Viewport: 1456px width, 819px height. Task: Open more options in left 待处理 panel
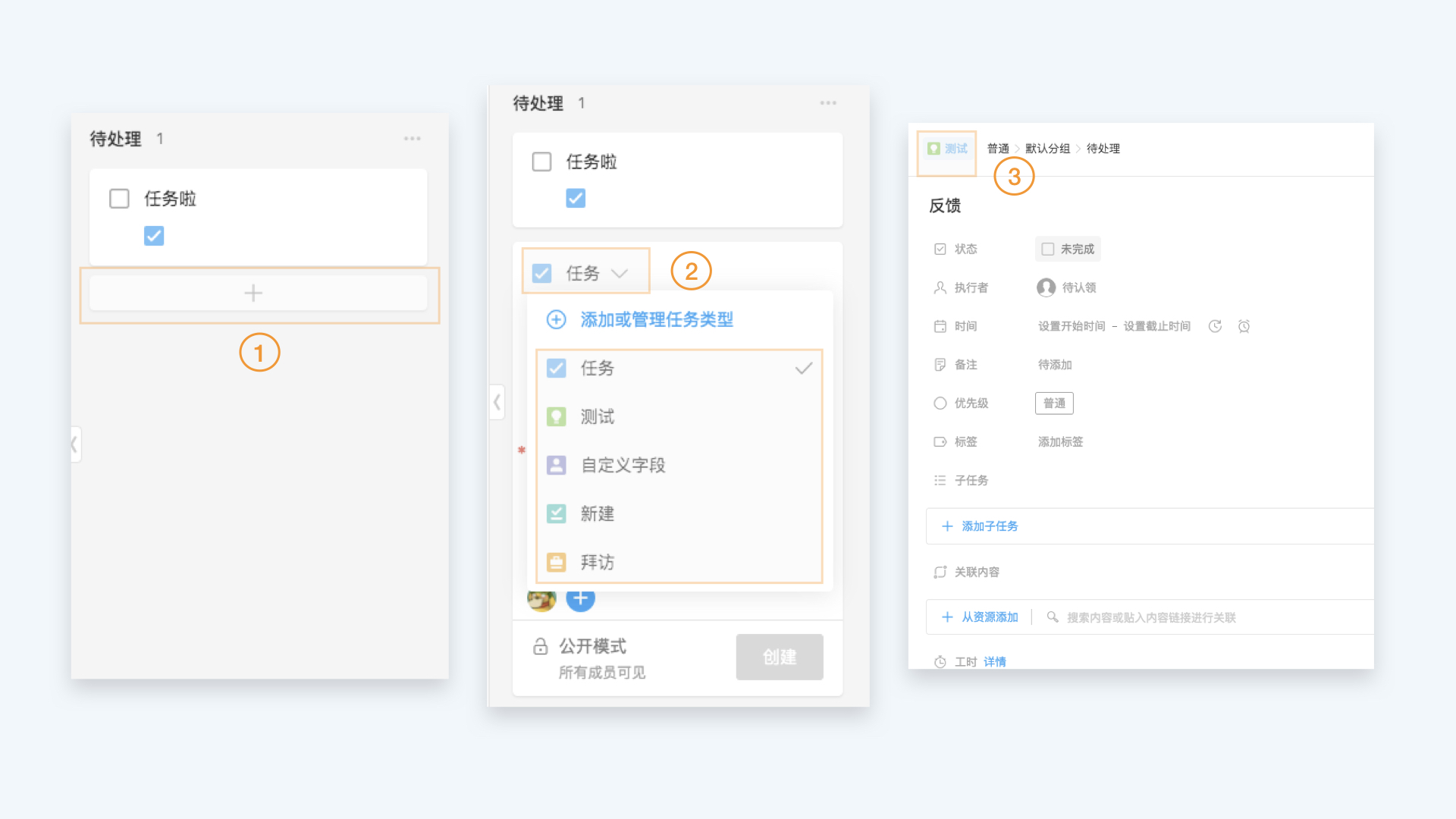click(412, 139)
